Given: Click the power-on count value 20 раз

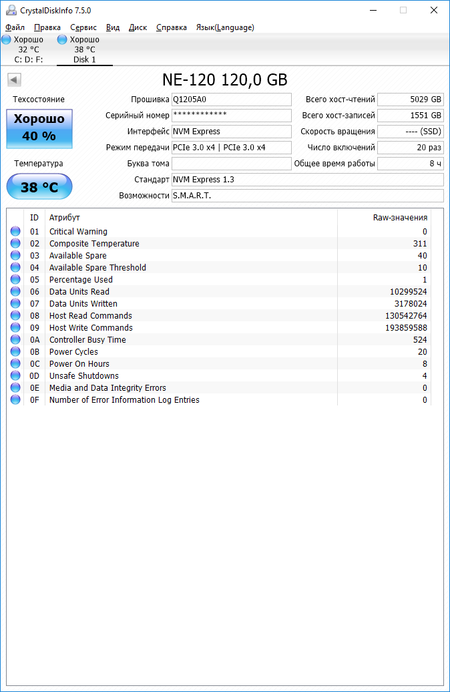Looking at the screenshot, I should tap(410, 147).
